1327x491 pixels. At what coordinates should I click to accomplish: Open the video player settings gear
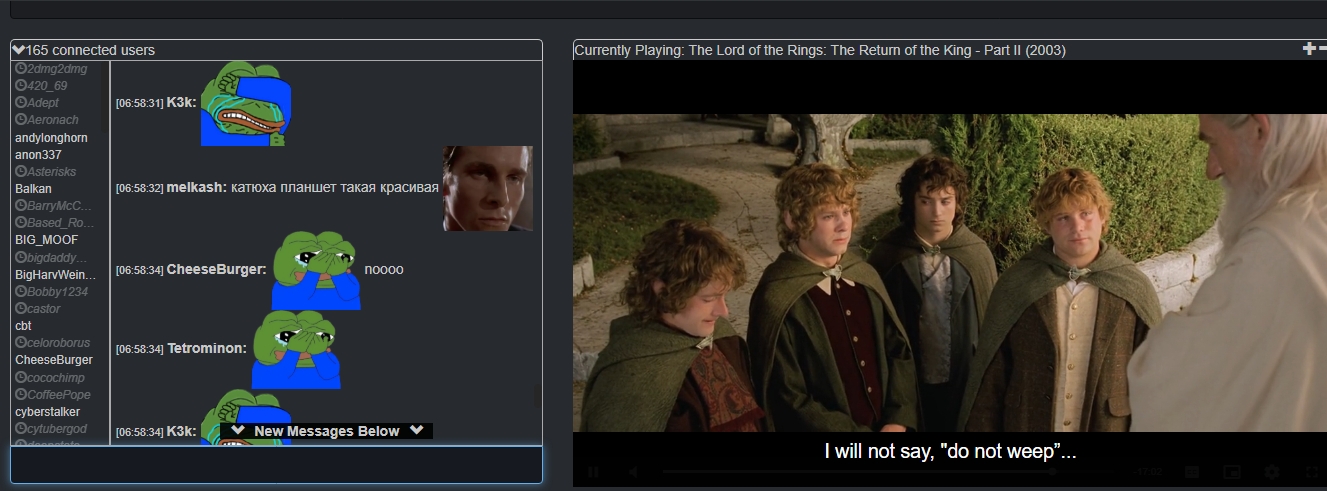pos(1272,472)
